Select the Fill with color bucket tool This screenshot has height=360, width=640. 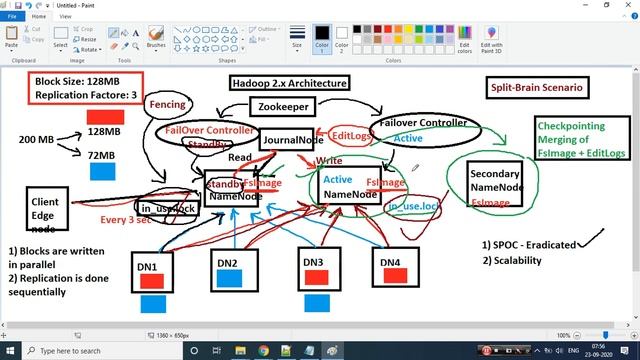coord(125,33)
